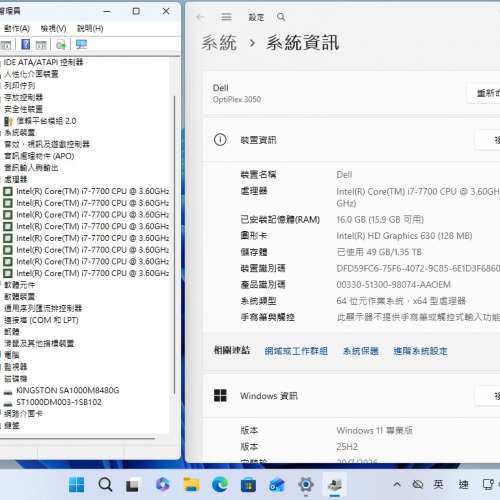Select the 鍵盤 node

12,425
